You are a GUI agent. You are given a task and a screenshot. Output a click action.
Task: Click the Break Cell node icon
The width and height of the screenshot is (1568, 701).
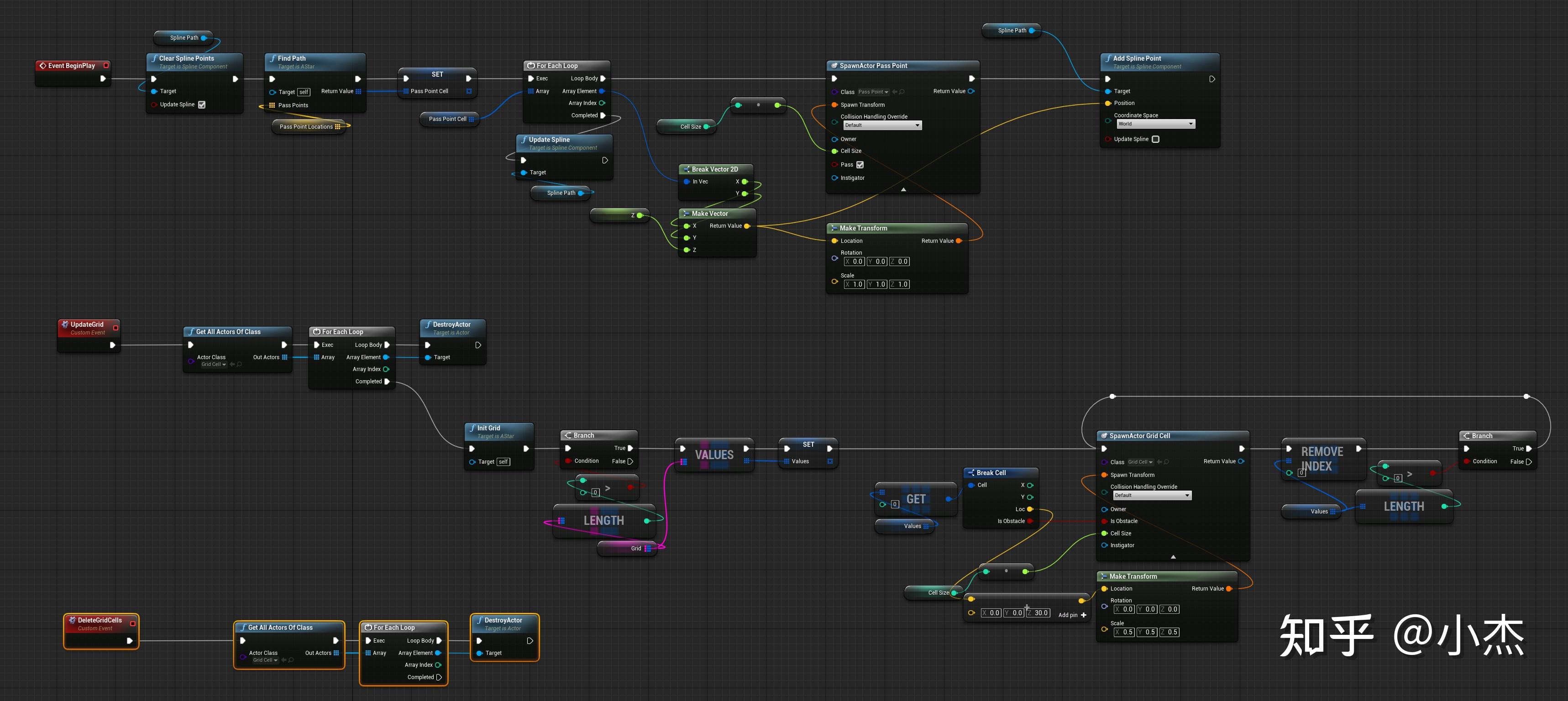[x=971, y=473]
